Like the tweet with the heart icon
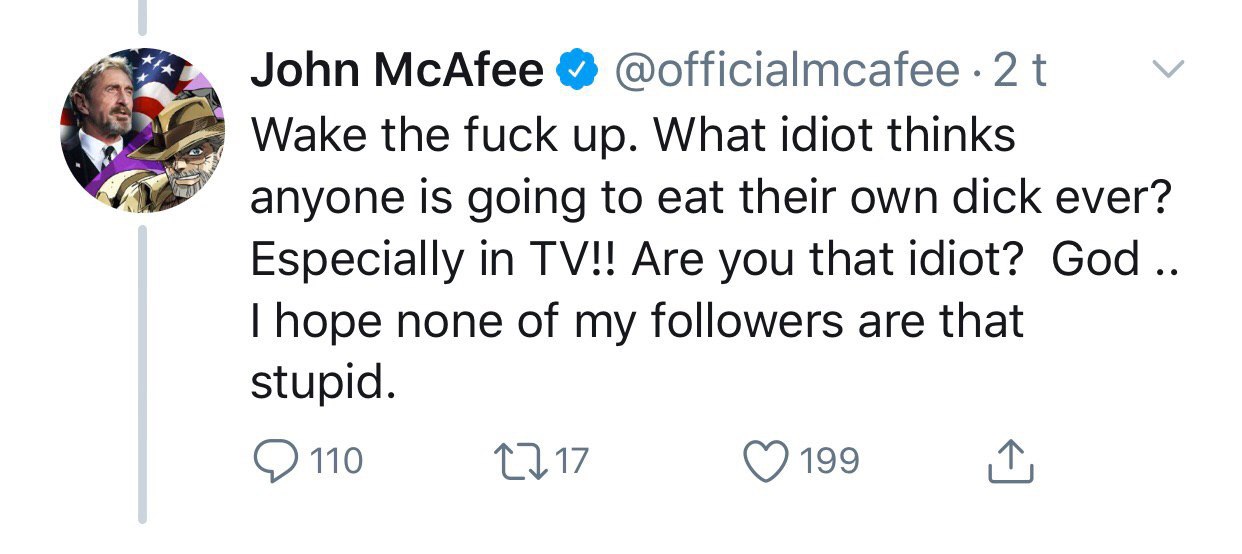 pos(768,461)
